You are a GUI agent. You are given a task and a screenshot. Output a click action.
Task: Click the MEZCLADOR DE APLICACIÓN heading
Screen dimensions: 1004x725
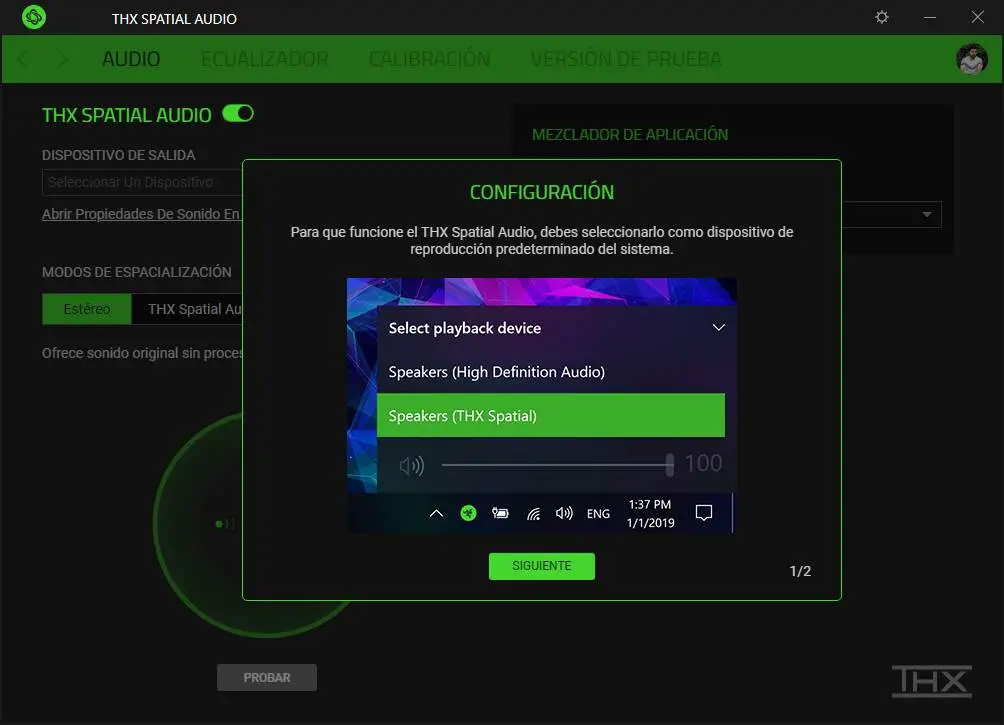click(x=630, y=134)
